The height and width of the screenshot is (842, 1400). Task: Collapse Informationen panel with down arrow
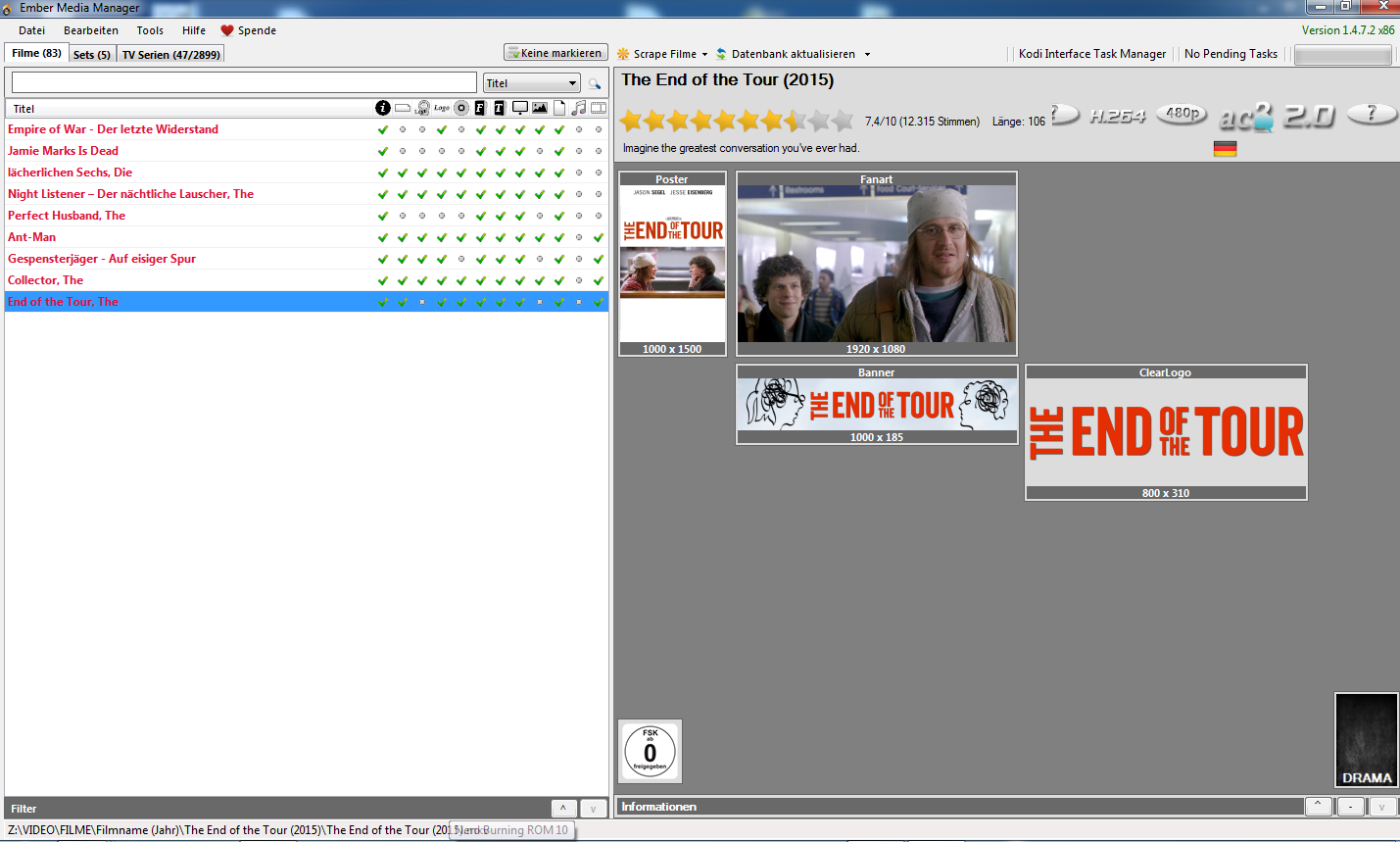pos(1382,806)
